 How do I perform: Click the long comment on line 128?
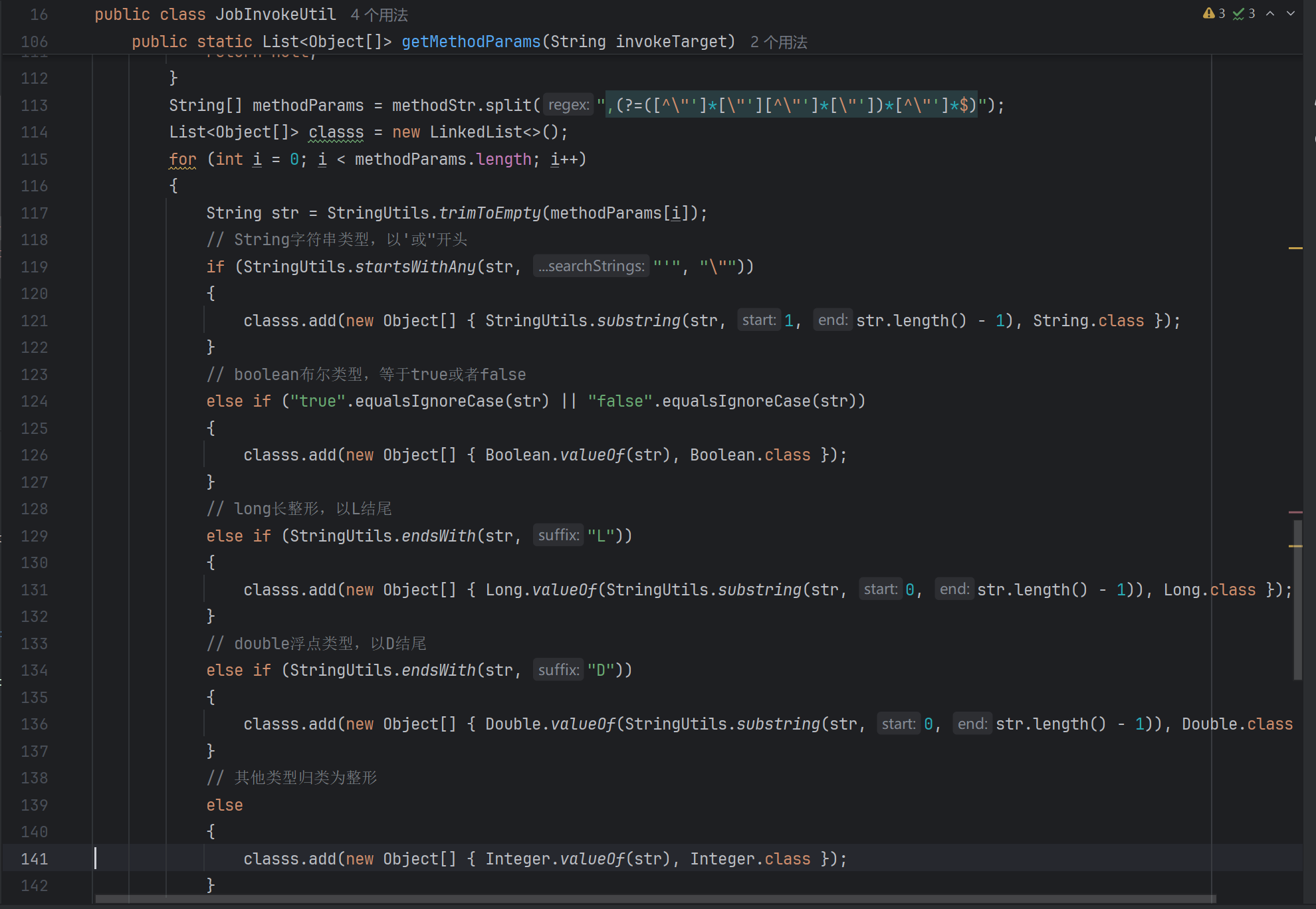pyautogui.click(x=299, y=509)
